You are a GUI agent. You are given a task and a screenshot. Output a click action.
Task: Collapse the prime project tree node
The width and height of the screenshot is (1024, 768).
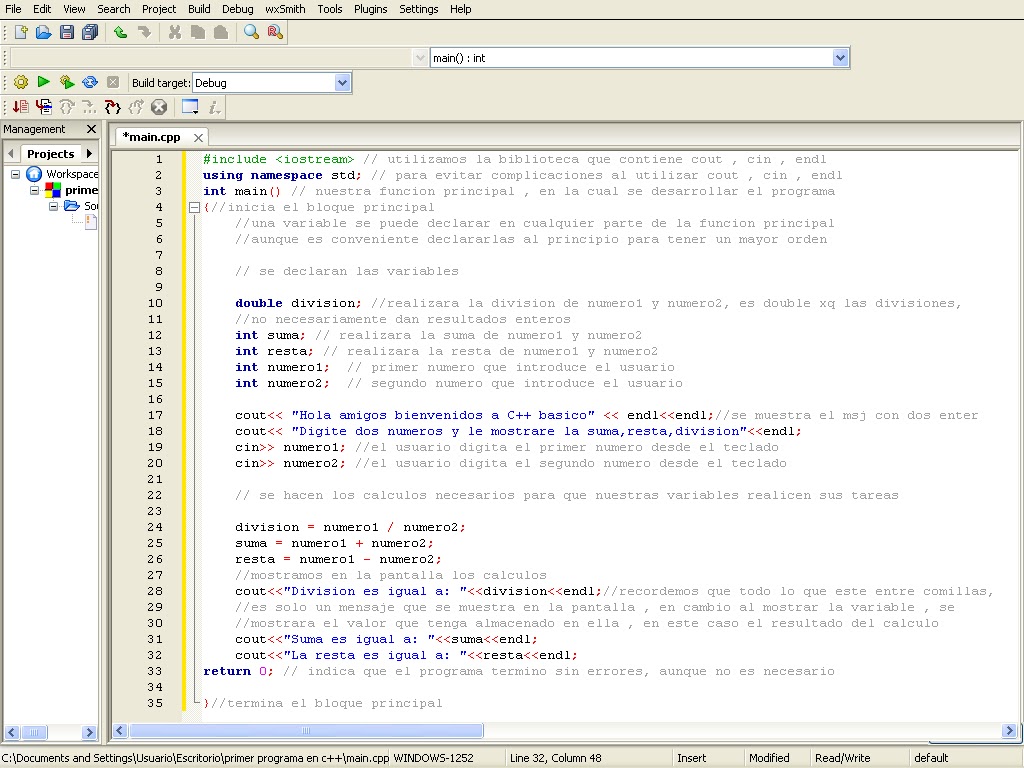tap(35, 191)
